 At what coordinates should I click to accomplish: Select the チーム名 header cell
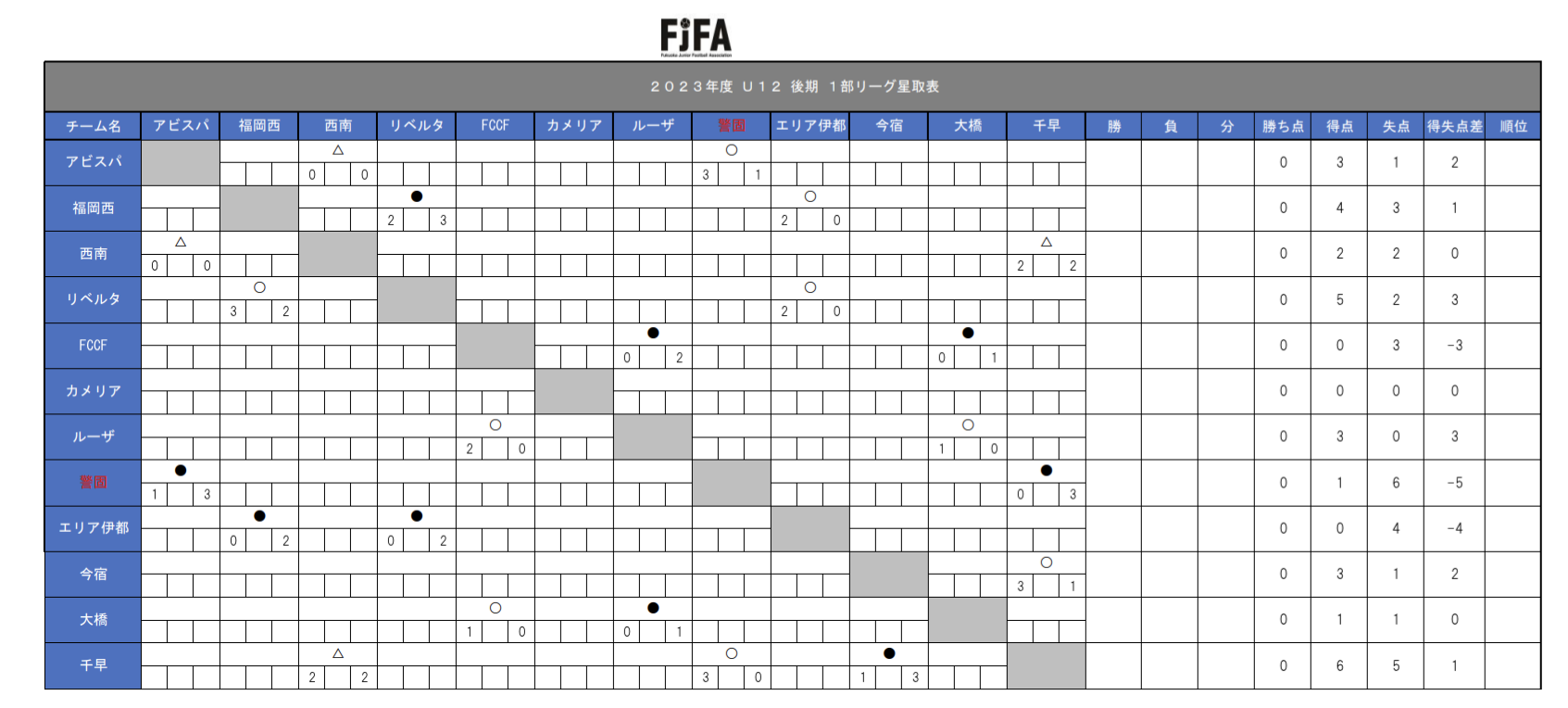[x=93, y=126]
